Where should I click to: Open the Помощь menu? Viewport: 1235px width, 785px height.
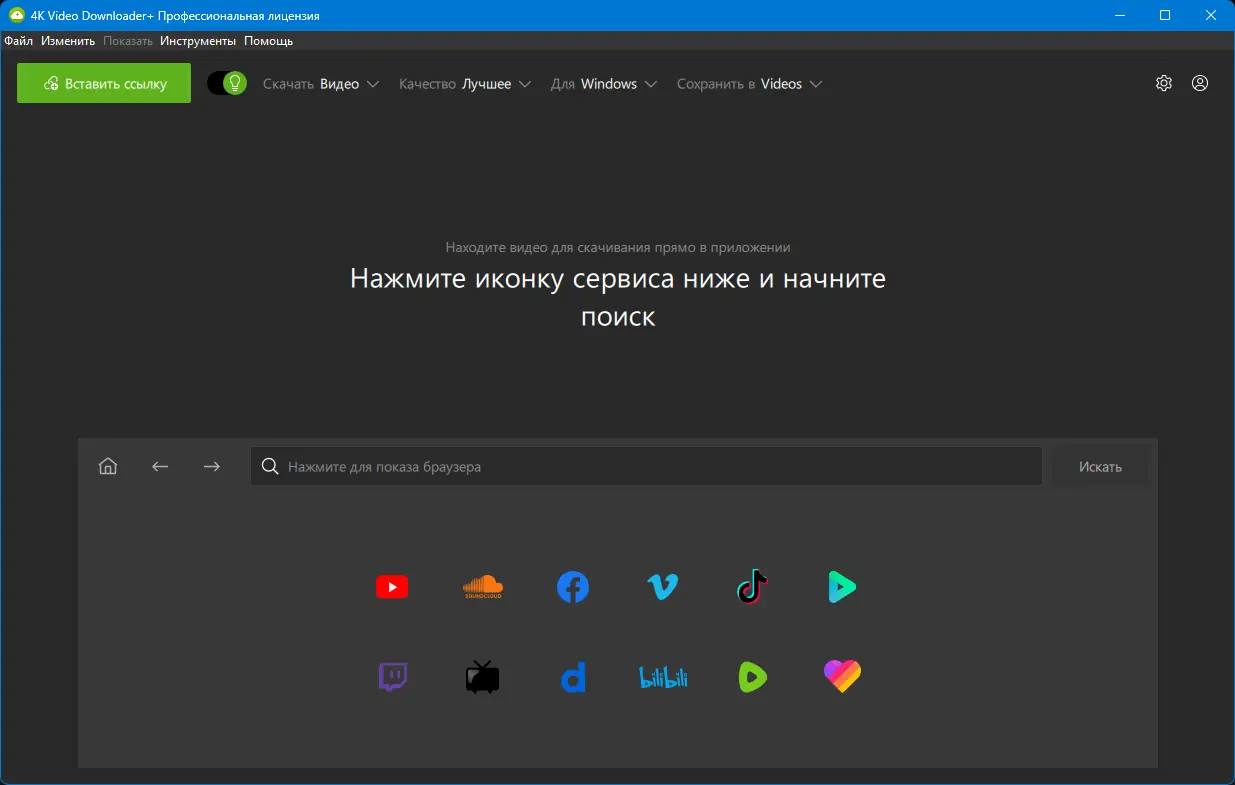268,40
